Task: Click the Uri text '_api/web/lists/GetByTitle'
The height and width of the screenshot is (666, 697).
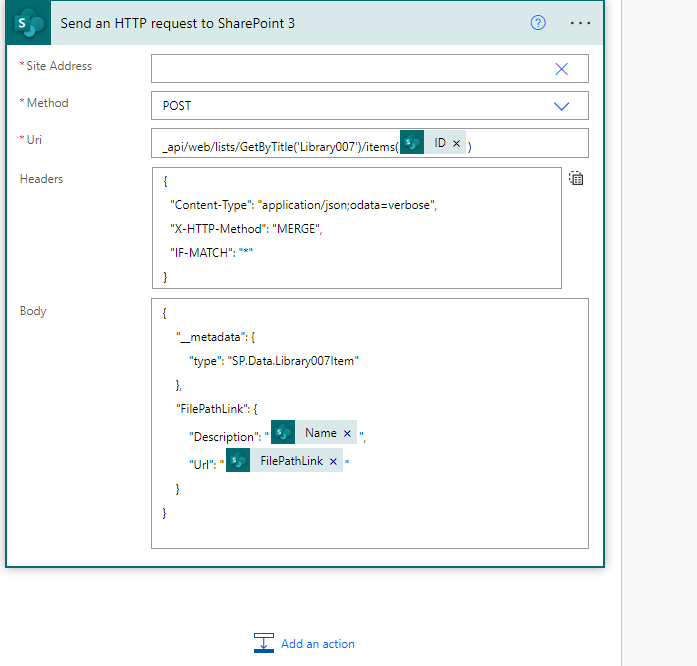Action: tap(228, 147)
